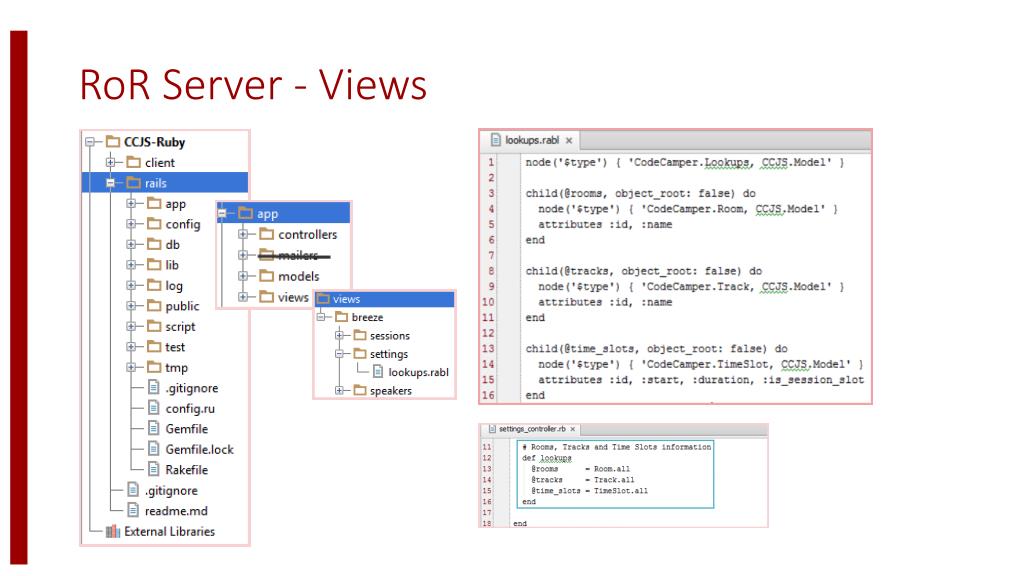Click line 14 in settings_controller.rb gutter
This screenshot has width=1024, height=576.
point(487,479)
